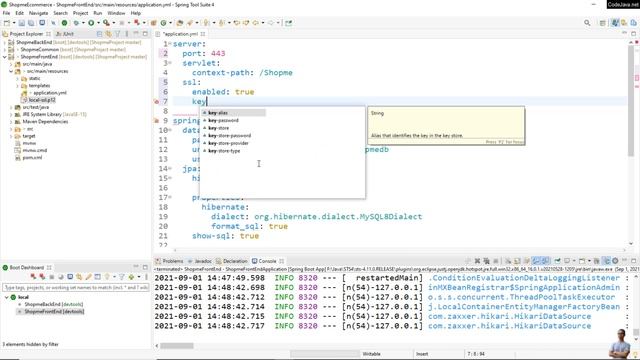The image size is (640, 360).
Task: Click Console remove launch X icon
Action: pyautogui.click(x=477, y=261)
